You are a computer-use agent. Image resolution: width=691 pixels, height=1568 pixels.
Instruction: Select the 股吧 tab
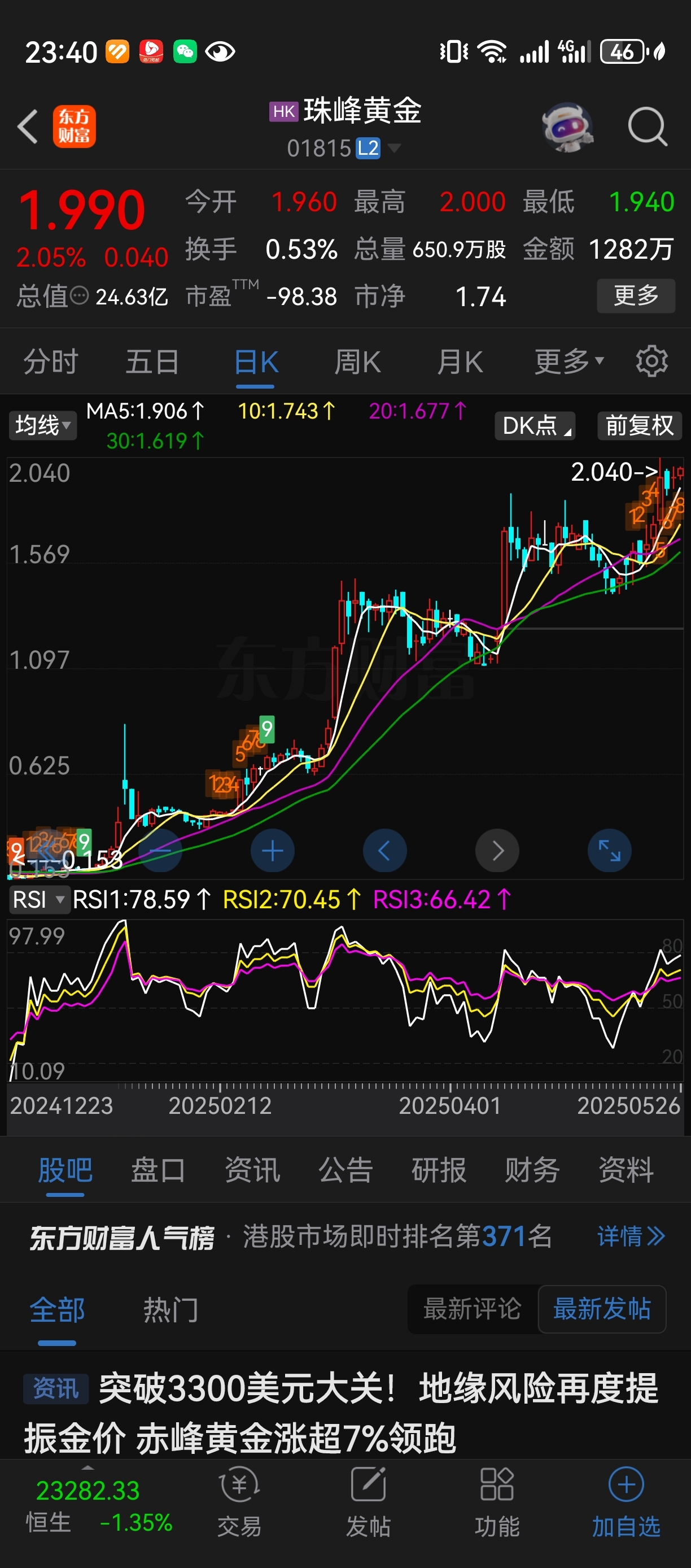65,1170
